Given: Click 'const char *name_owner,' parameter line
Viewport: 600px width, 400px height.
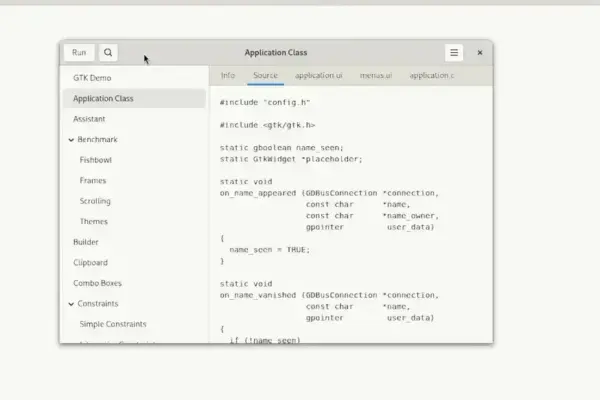Looking at the screenshot, I should point(372,216).
